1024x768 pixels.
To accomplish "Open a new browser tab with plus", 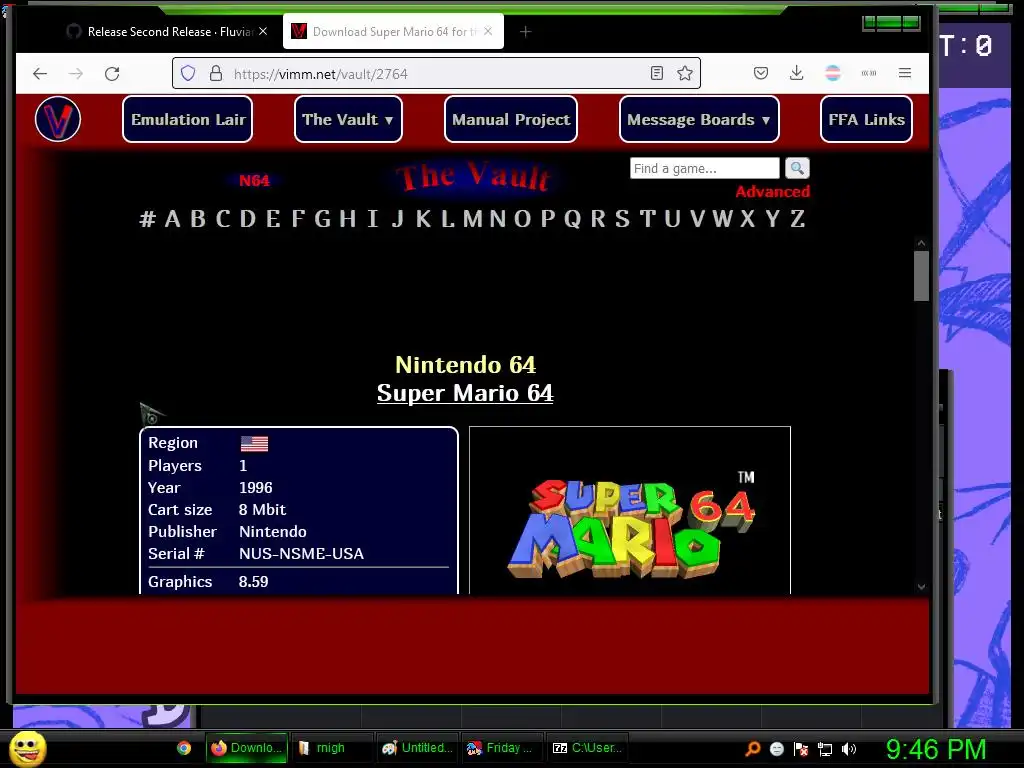I will (525, 31).
